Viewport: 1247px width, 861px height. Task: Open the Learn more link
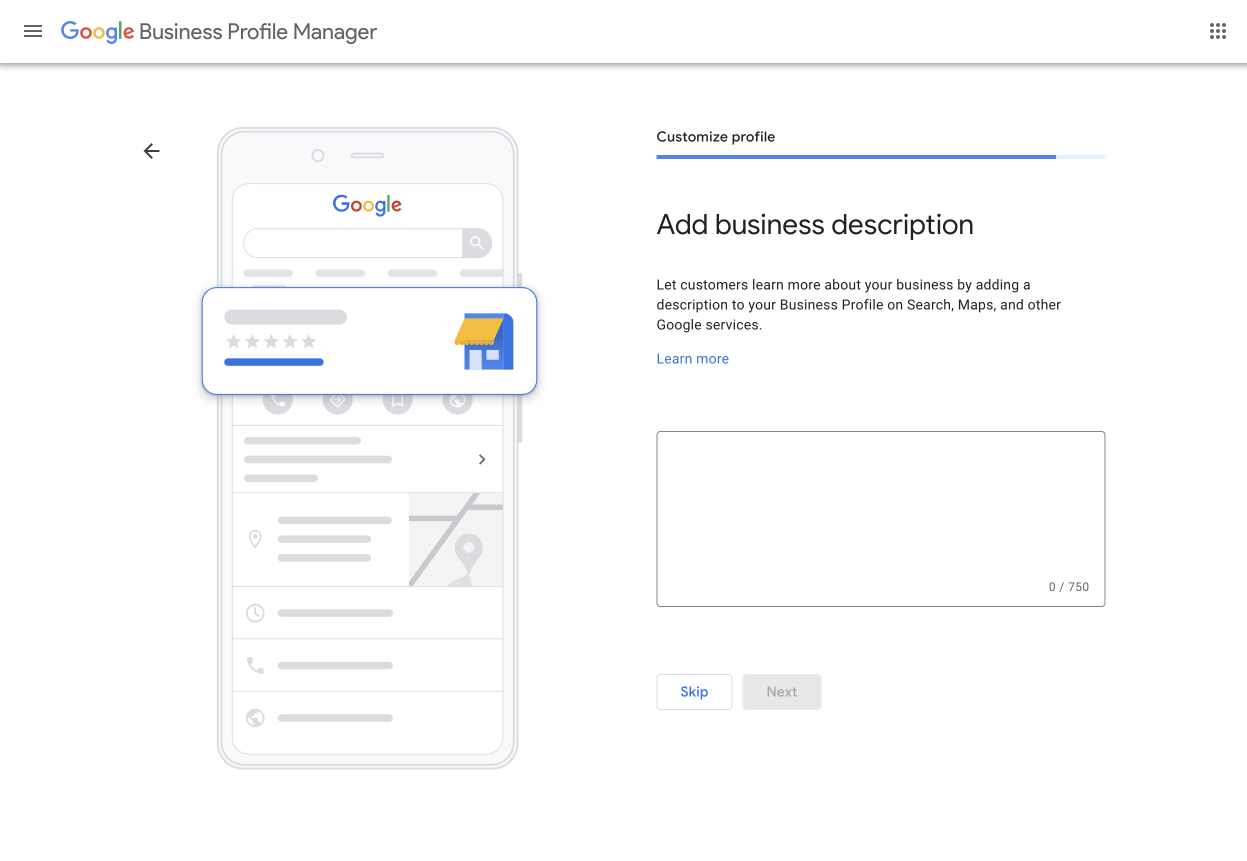tap(693, 359)
